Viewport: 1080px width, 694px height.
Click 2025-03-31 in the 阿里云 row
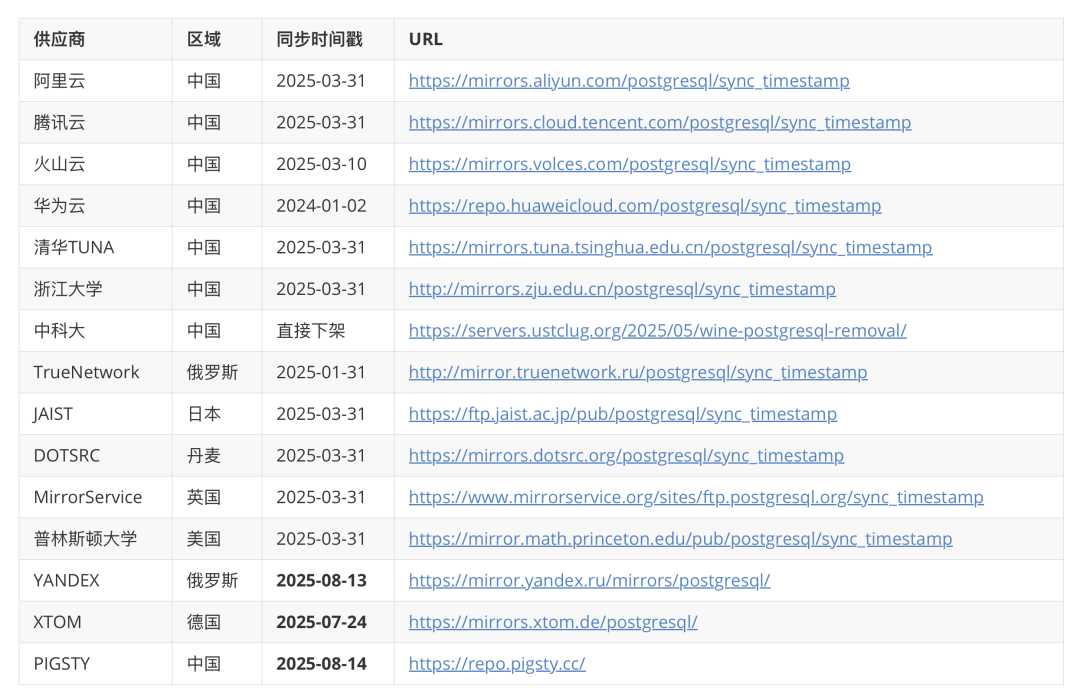pos(321,81)
